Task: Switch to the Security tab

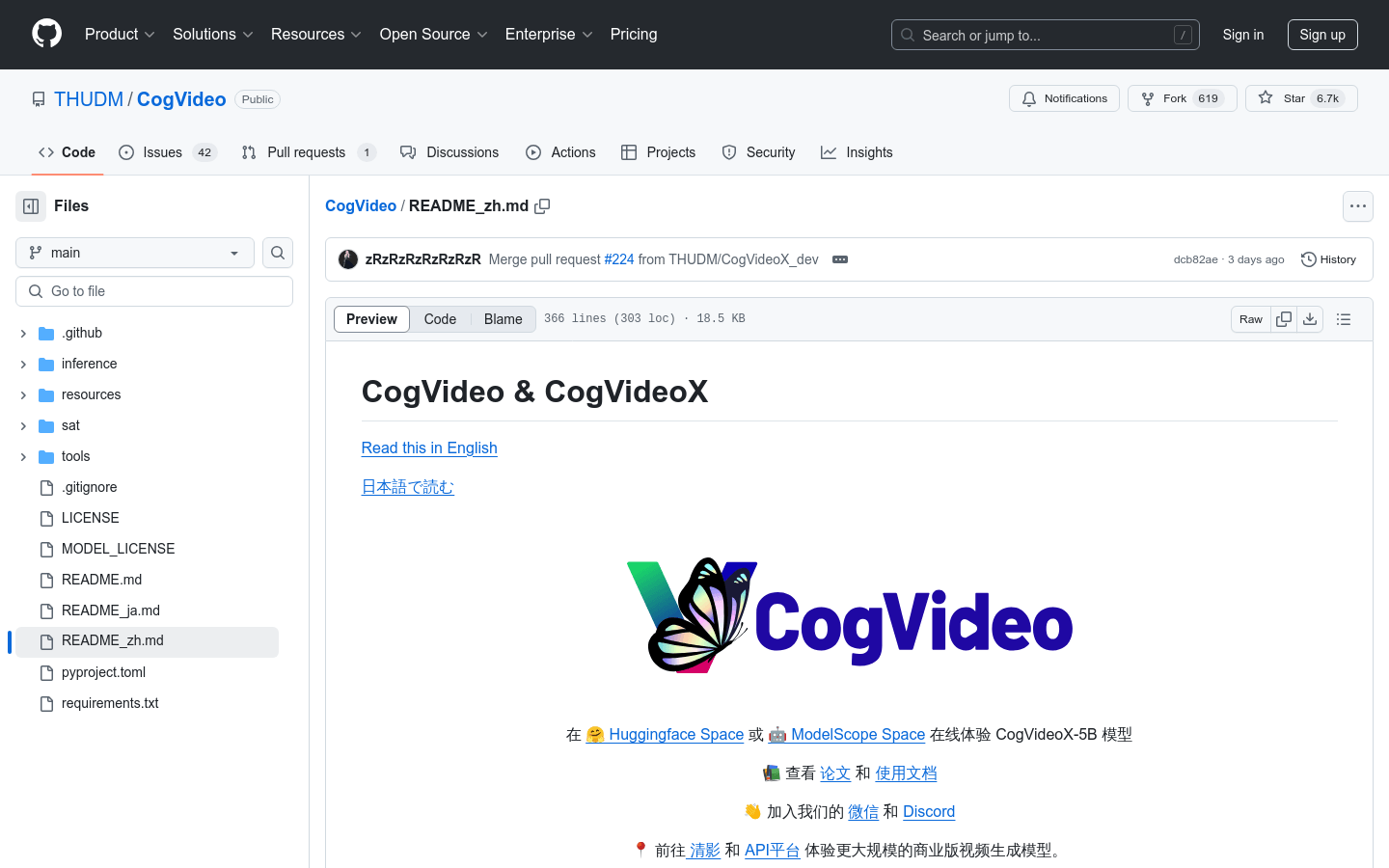Action: pos(758,152)
